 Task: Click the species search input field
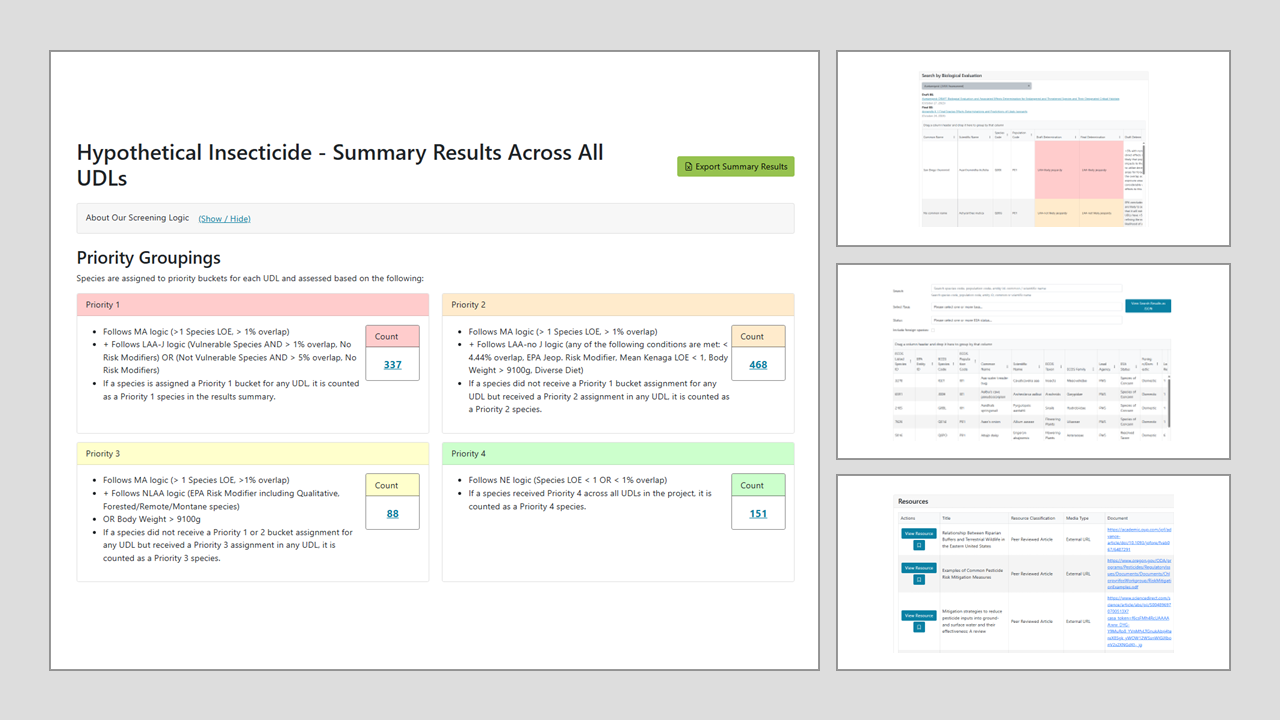1025,289
